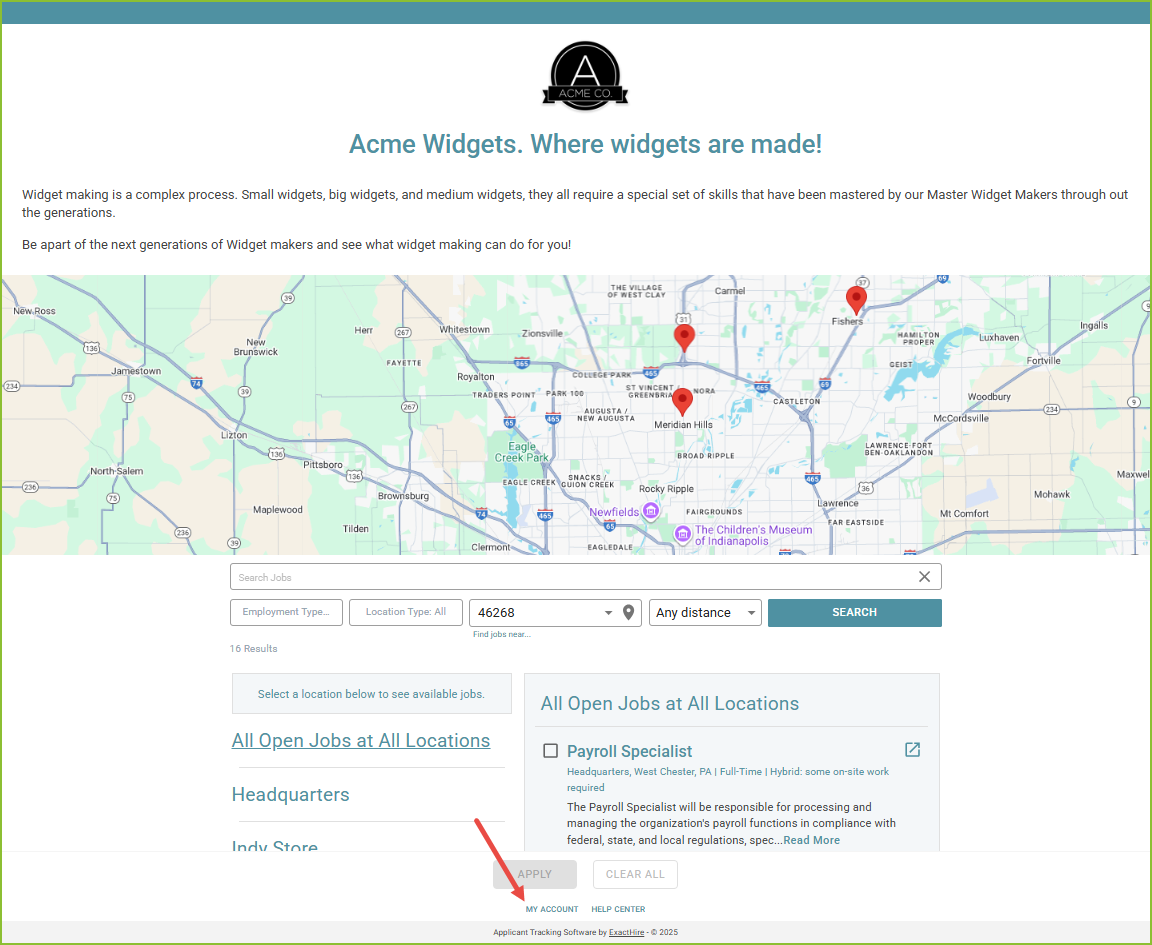The width and height of the screenshot is (1152, 945).
Task: Click the Newfields museum marker on map
Action: tap(651, 511)
